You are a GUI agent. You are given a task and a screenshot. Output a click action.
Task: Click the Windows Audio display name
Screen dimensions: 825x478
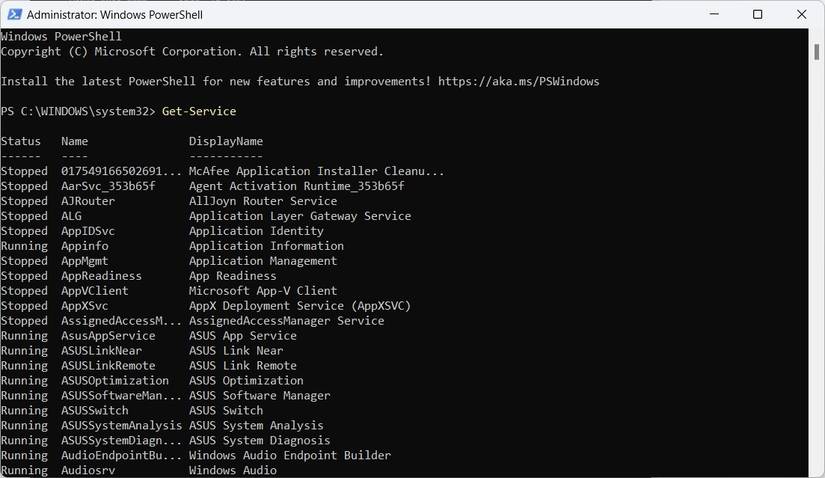point(233,470)
